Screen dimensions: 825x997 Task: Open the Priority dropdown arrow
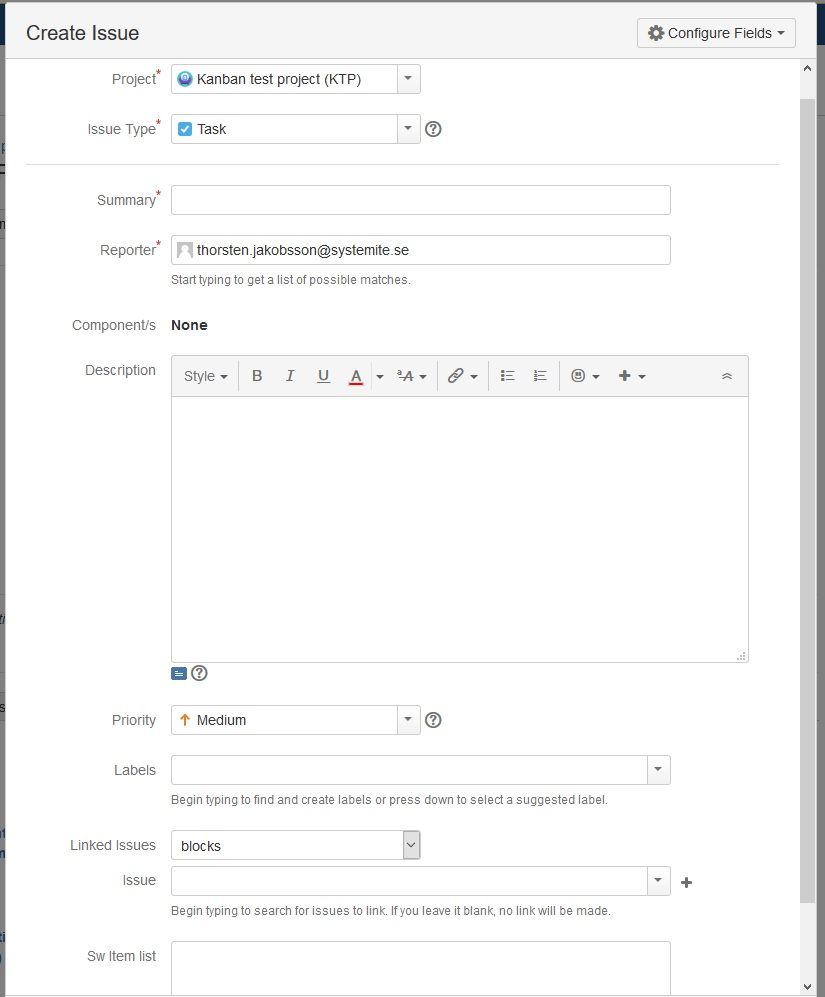pos(408,720)
